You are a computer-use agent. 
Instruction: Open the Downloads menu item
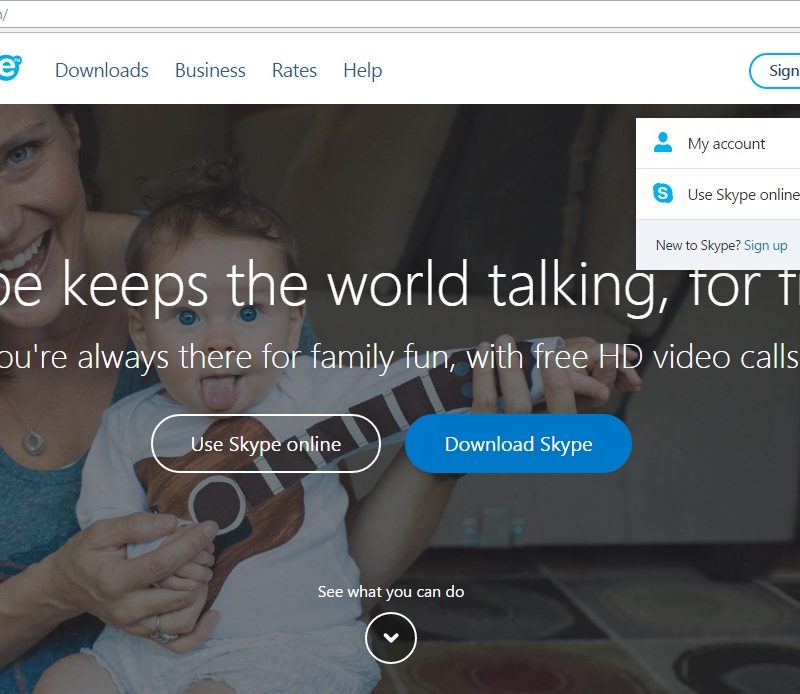point(102,70)
